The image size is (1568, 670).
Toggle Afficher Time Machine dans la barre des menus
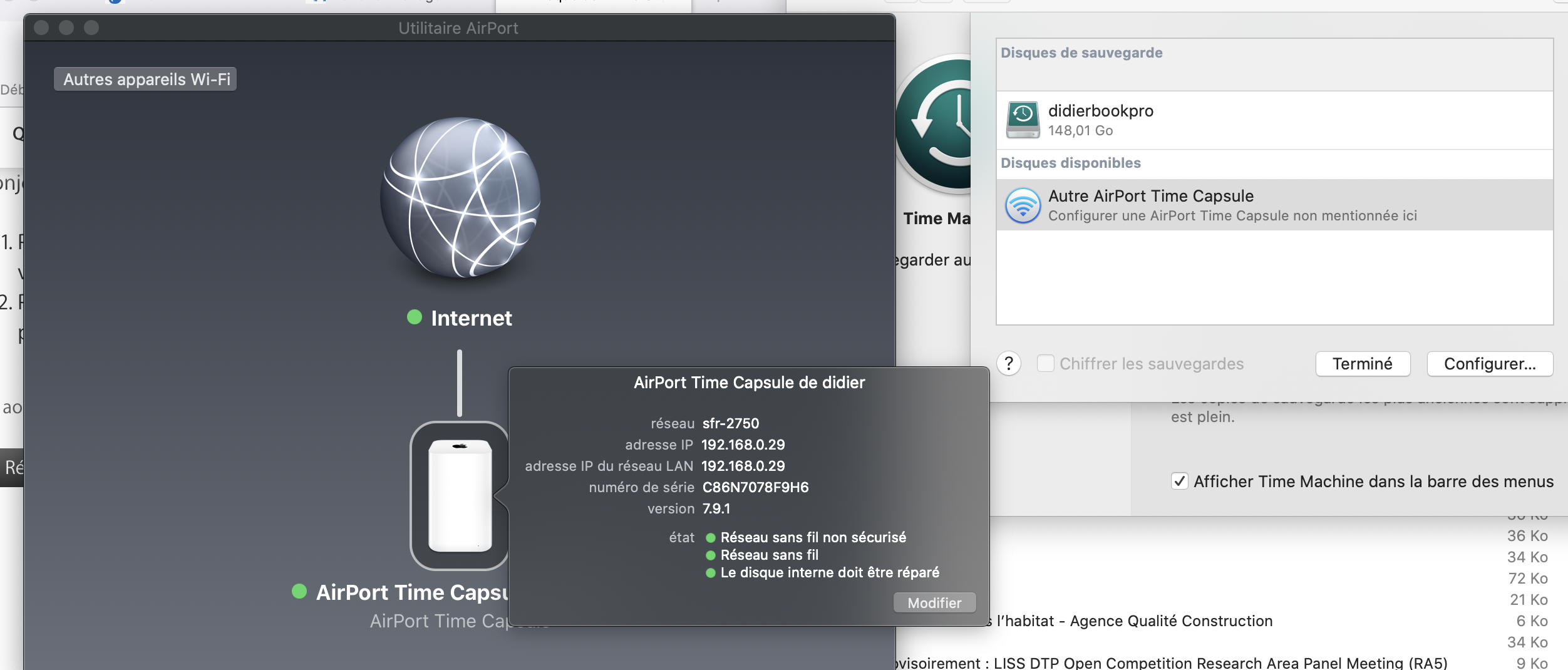1180,481
